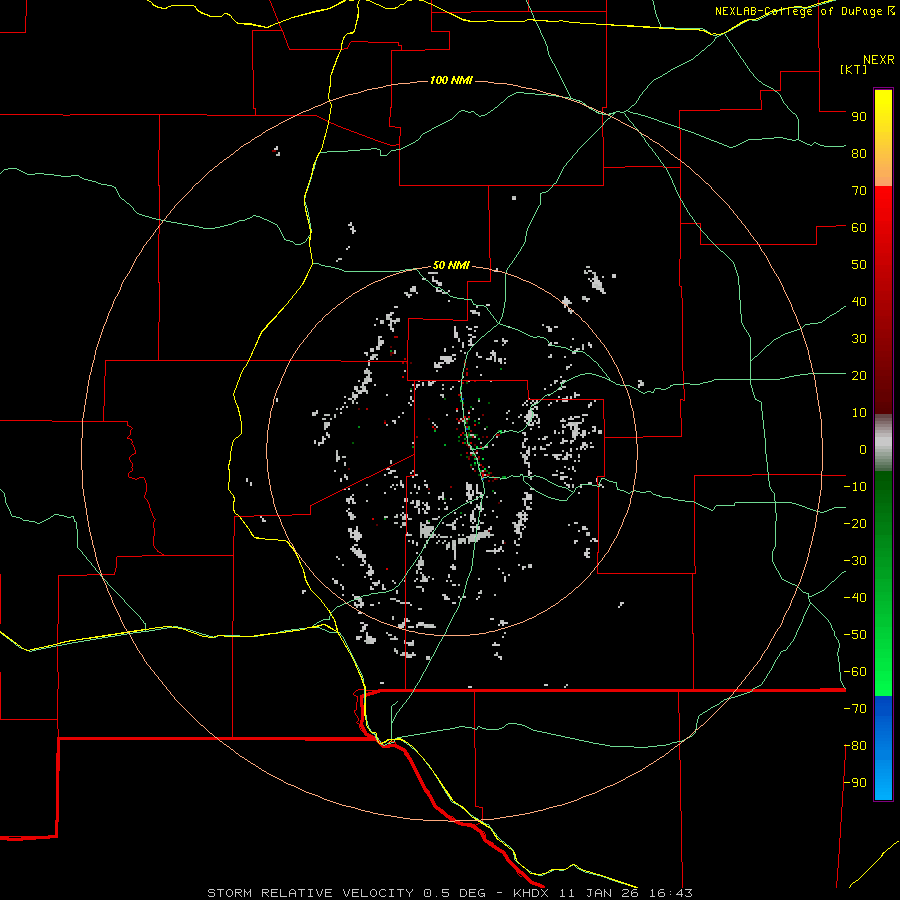The image size is (900, 900).
Task: Click the positive "10" tick label on scale
Action: (x=859, y=413)
